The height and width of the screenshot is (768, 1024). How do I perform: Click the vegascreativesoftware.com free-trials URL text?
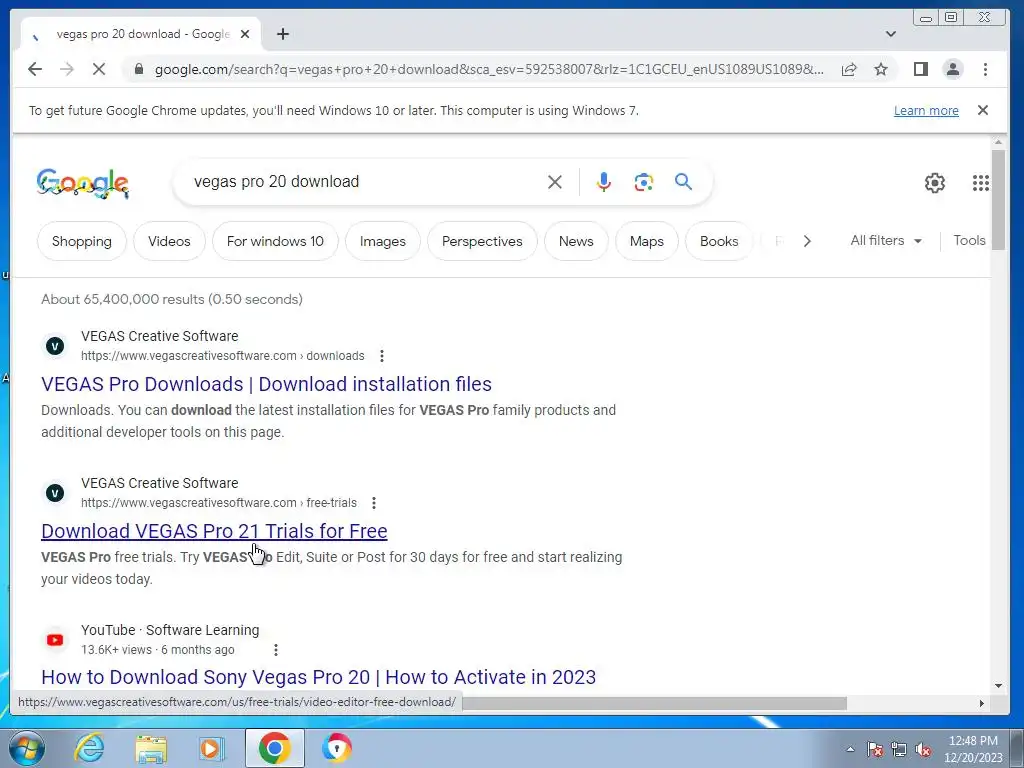click(219, 503)
